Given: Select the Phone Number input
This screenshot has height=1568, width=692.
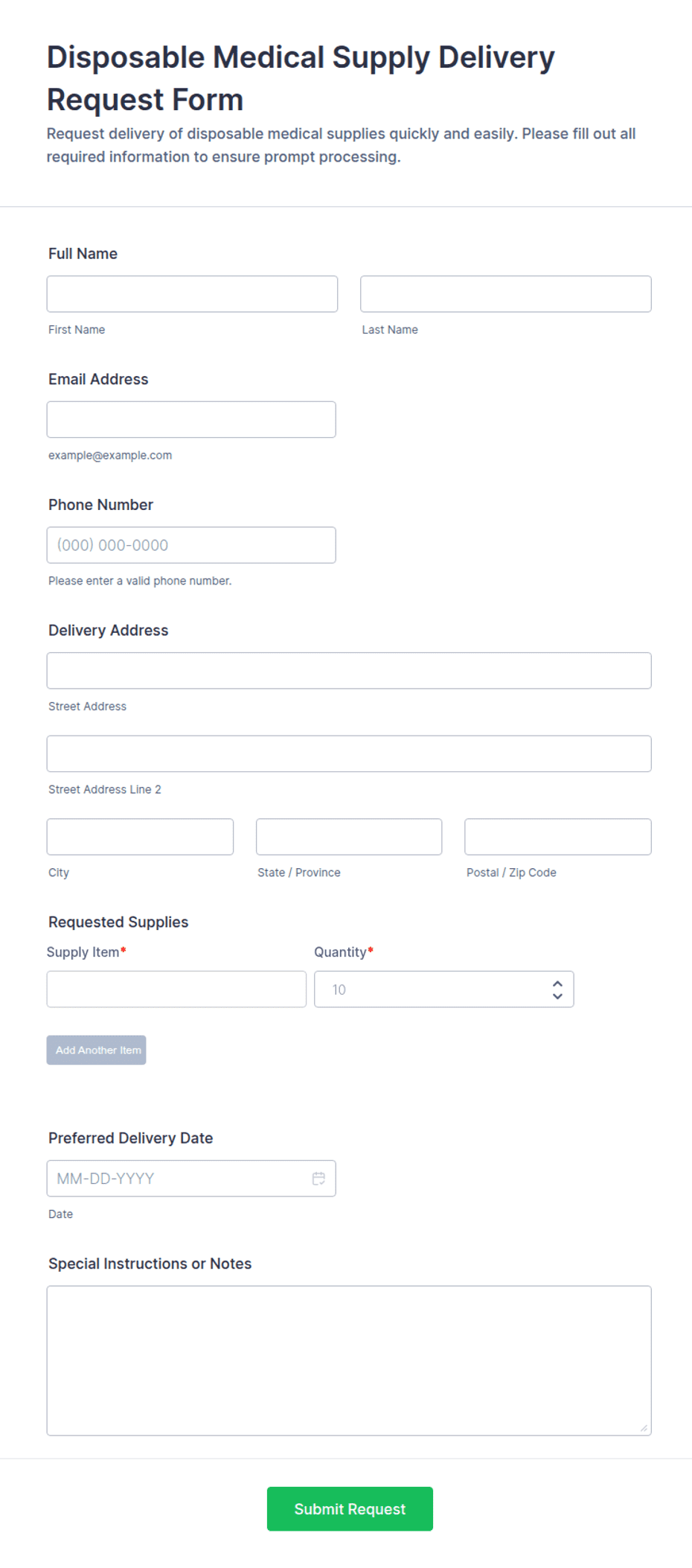Looking at the screenshot, I should tap(191, 545).
